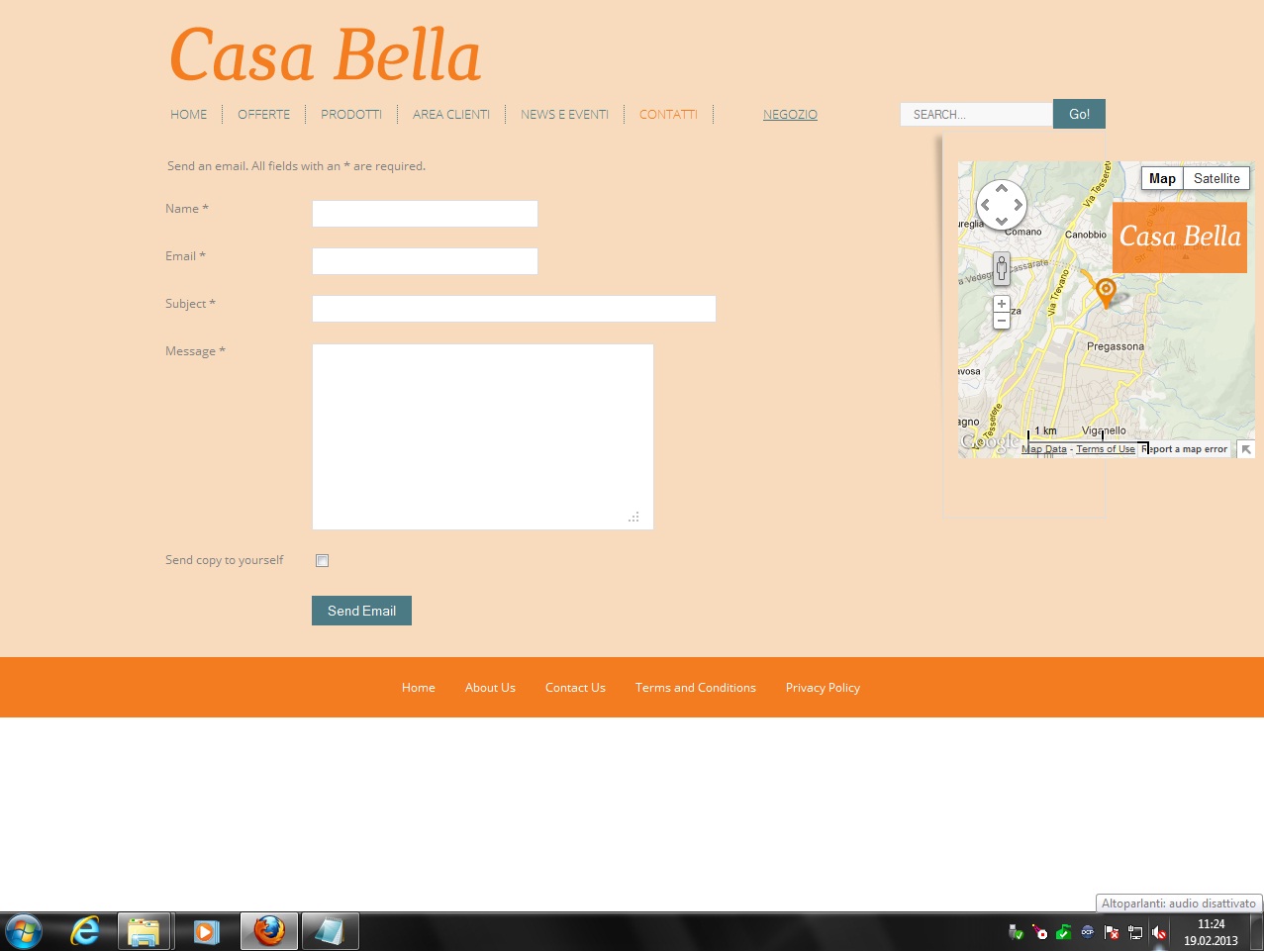
Task: Click the SEARCH... text box
Action: click(976, 115)
